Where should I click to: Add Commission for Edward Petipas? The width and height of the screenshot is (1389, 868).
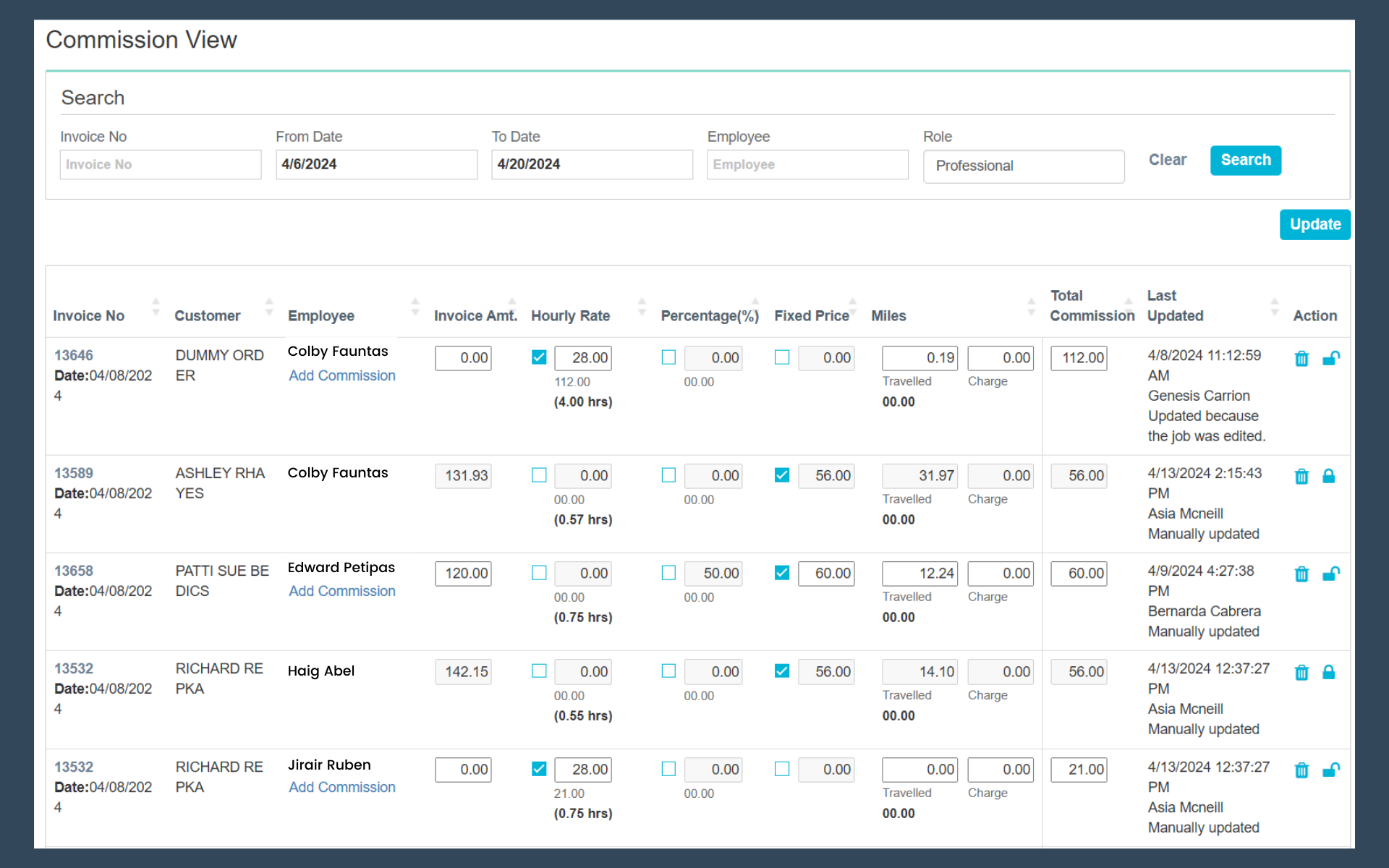[x=342, y=591]
